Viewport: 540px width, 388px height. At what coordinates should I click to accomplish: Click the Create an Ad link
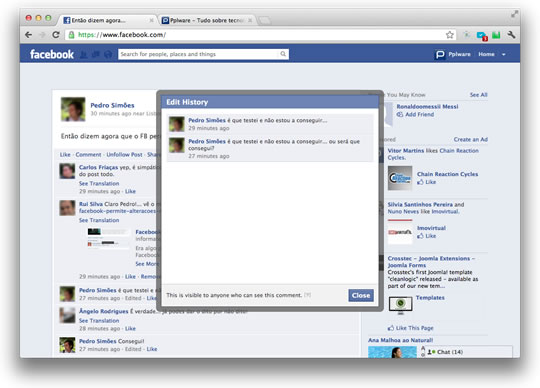pyautogui.click(x=470, y=139)
